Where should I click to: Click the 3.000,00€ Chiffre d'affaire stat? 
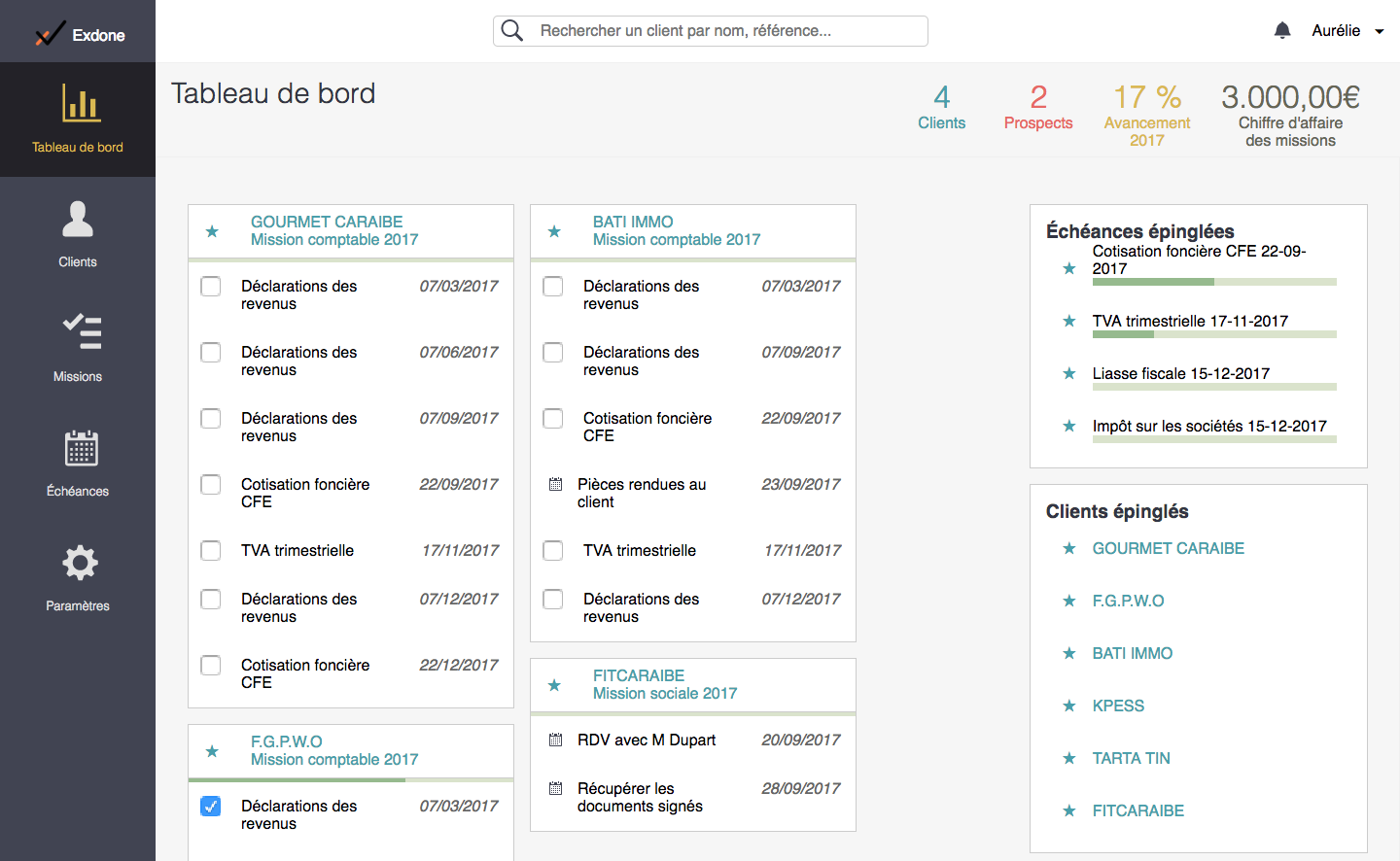[x=1290, y=115]
